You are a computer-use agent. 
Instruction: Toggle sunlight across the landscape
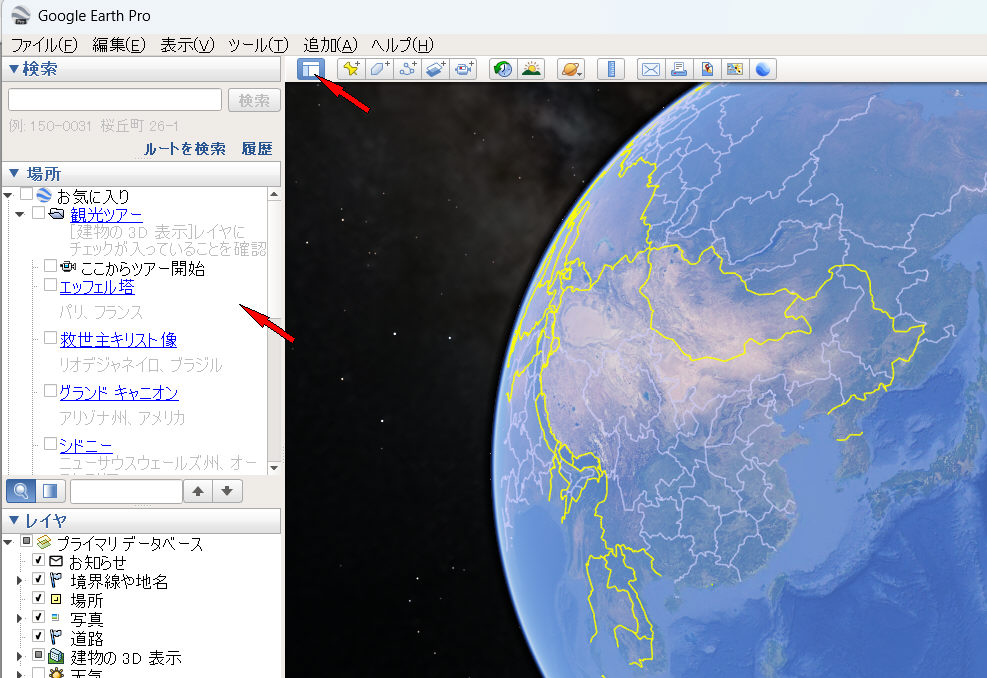pos(531,69)
